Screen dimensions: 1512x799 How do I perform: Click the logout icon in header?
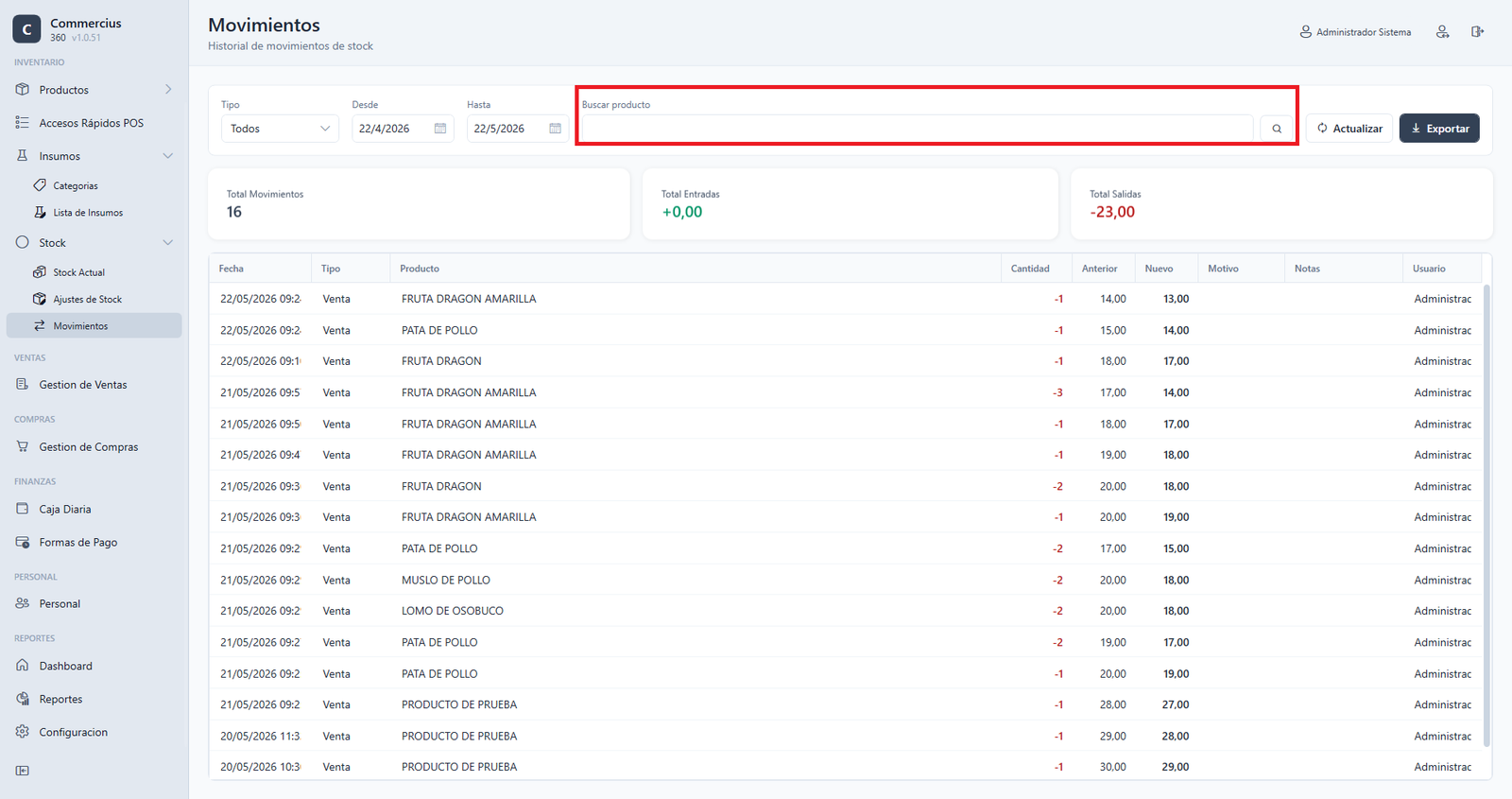tap(1477, 32)
